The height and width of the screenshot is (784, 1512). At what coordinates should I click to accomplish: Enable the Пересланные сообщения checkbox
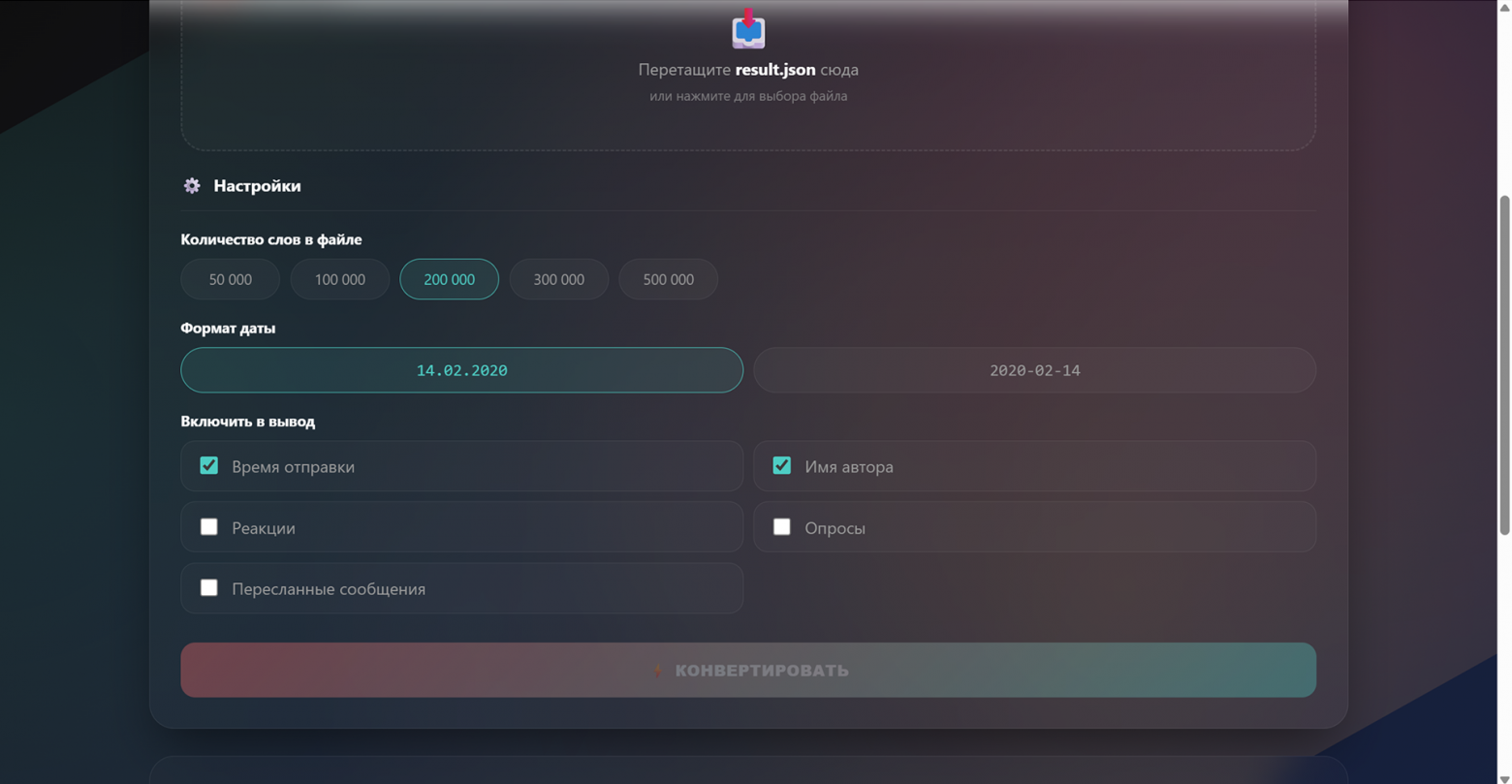(x=208, y=587)
